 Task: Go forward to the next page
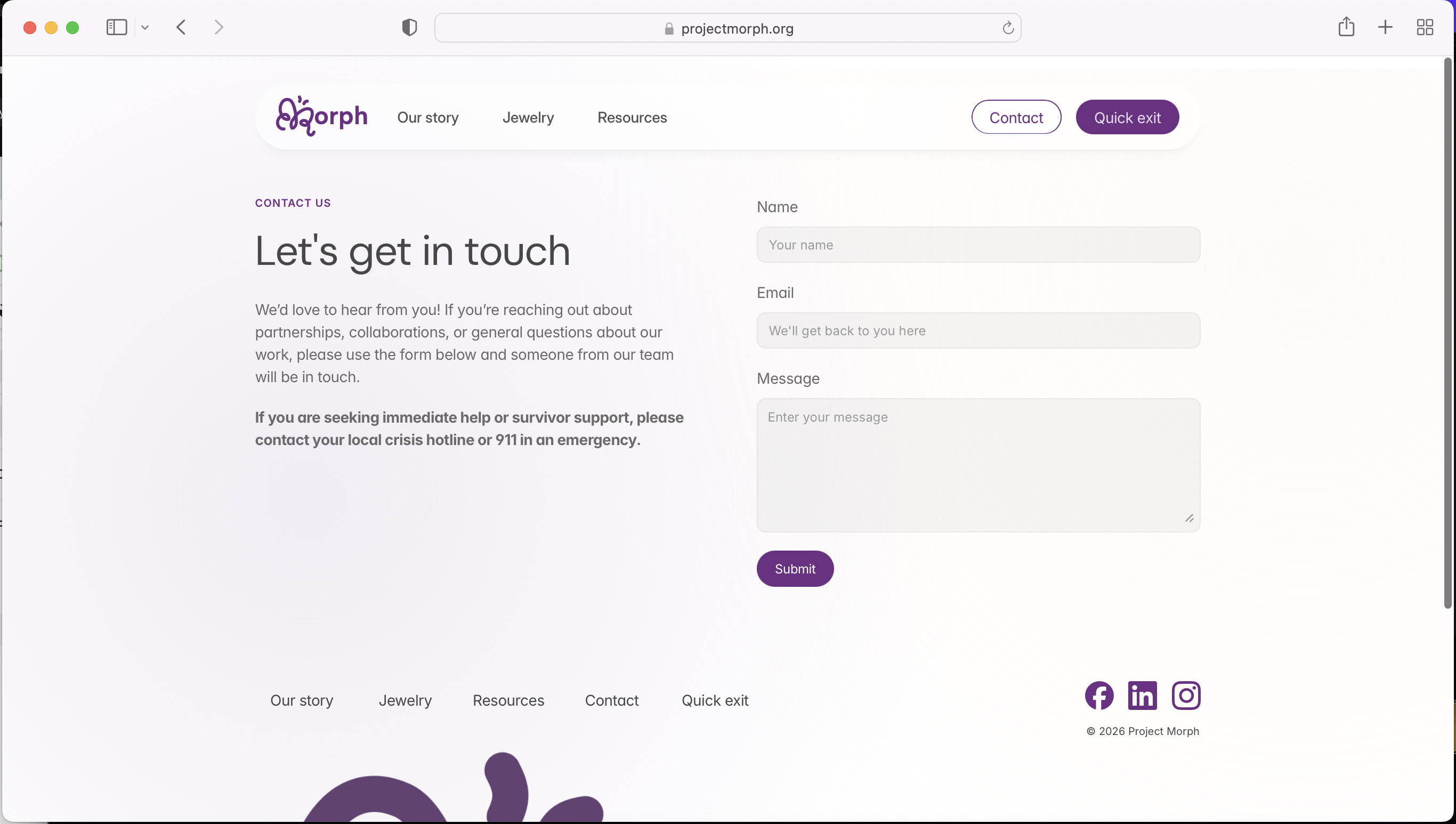(x=219, y=27)
